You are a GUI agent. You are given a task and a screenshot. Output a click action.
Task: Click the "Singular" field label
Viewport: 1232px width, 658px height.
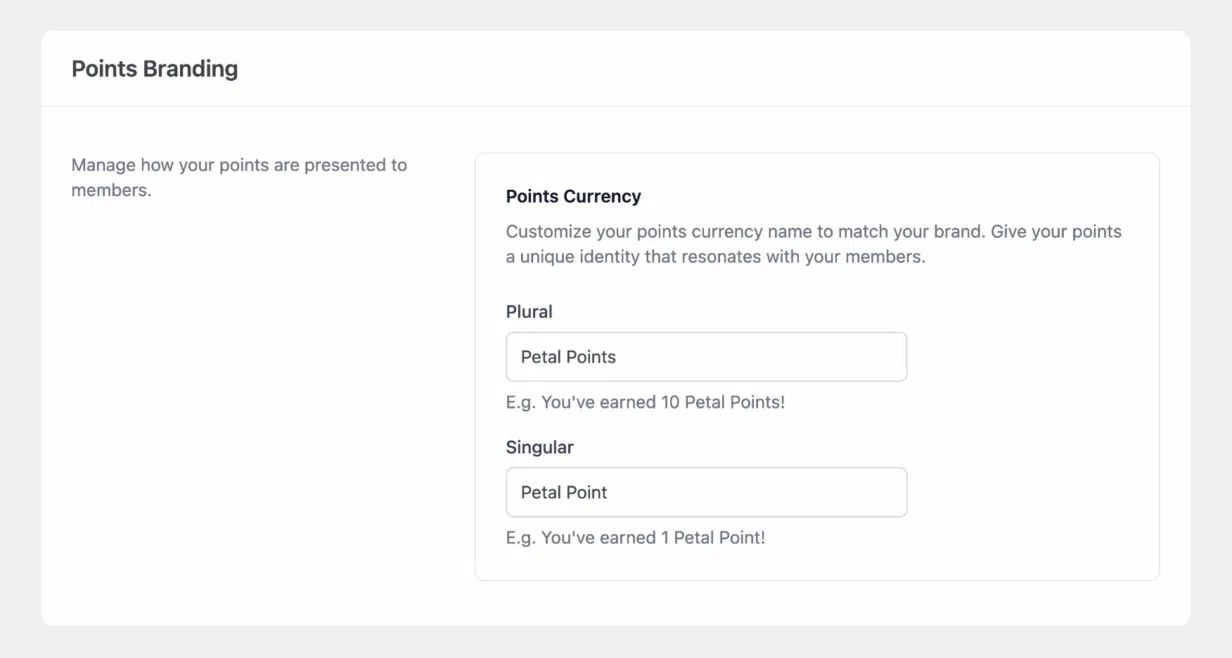pos(539,447)
